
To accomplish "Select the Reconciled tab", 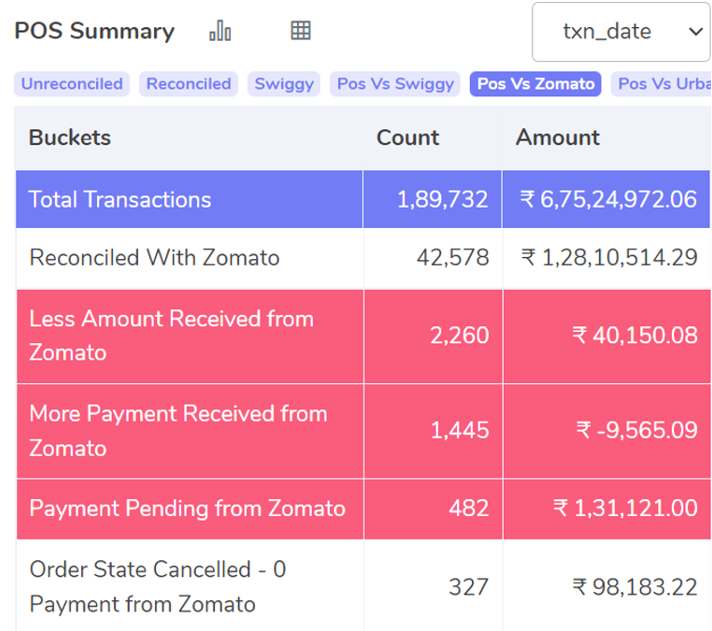I will click(x=188, y=84).
